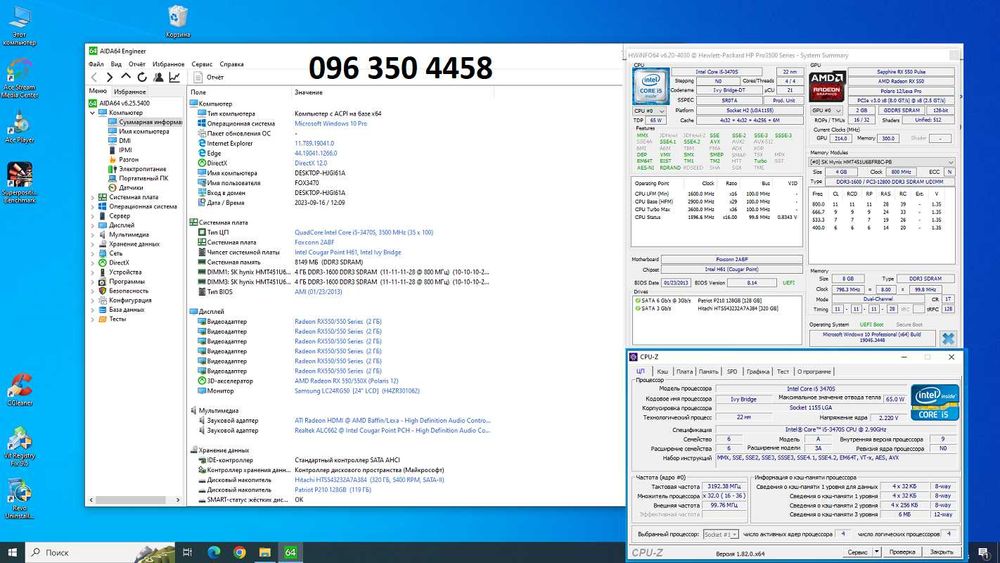Screen dimensions: 1000x563
Task: Click the AIDA64 forward navigation arrow
Action: 110,77
